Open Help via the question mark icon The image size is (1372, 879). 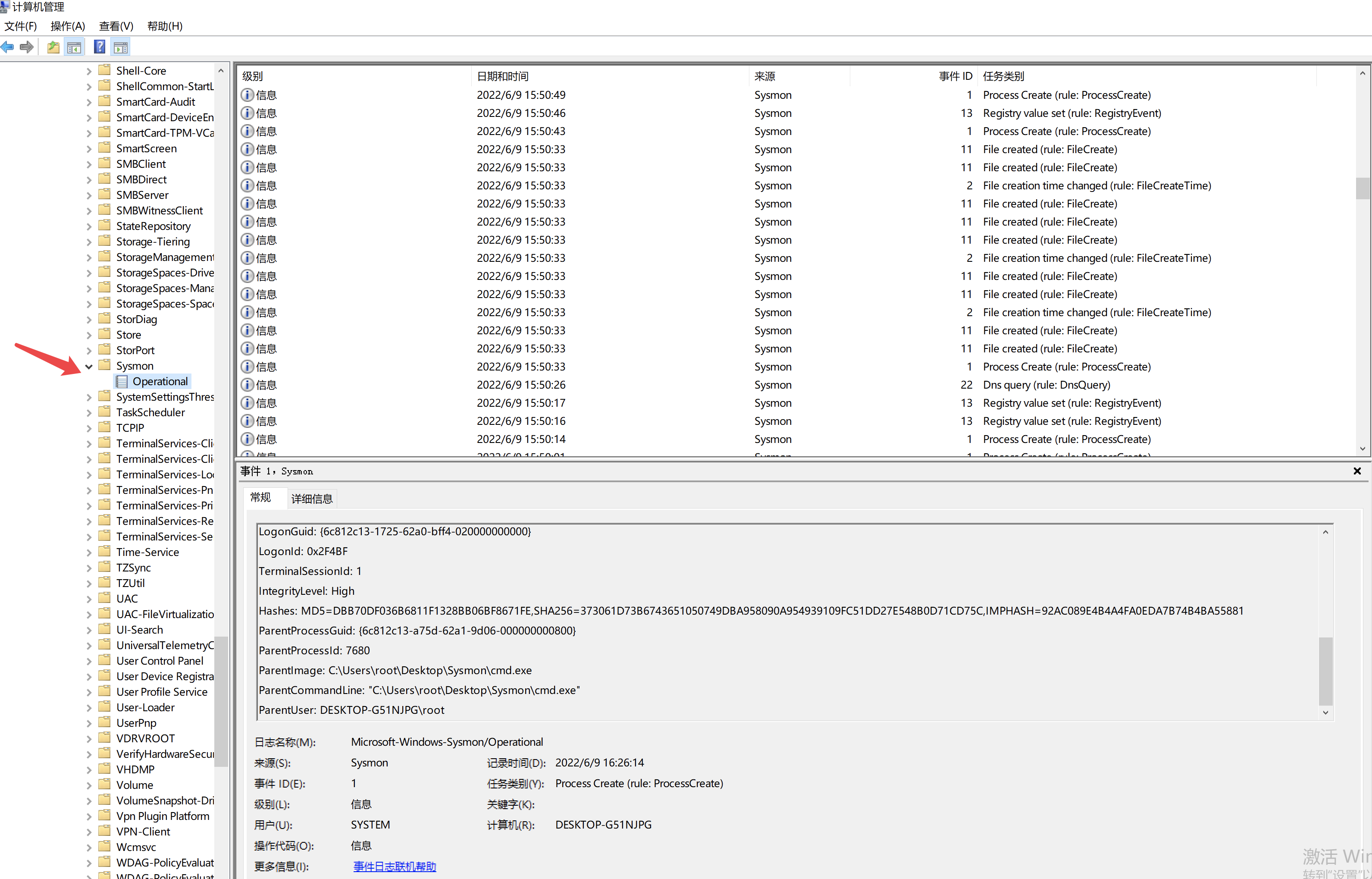[x=99, y=47]
